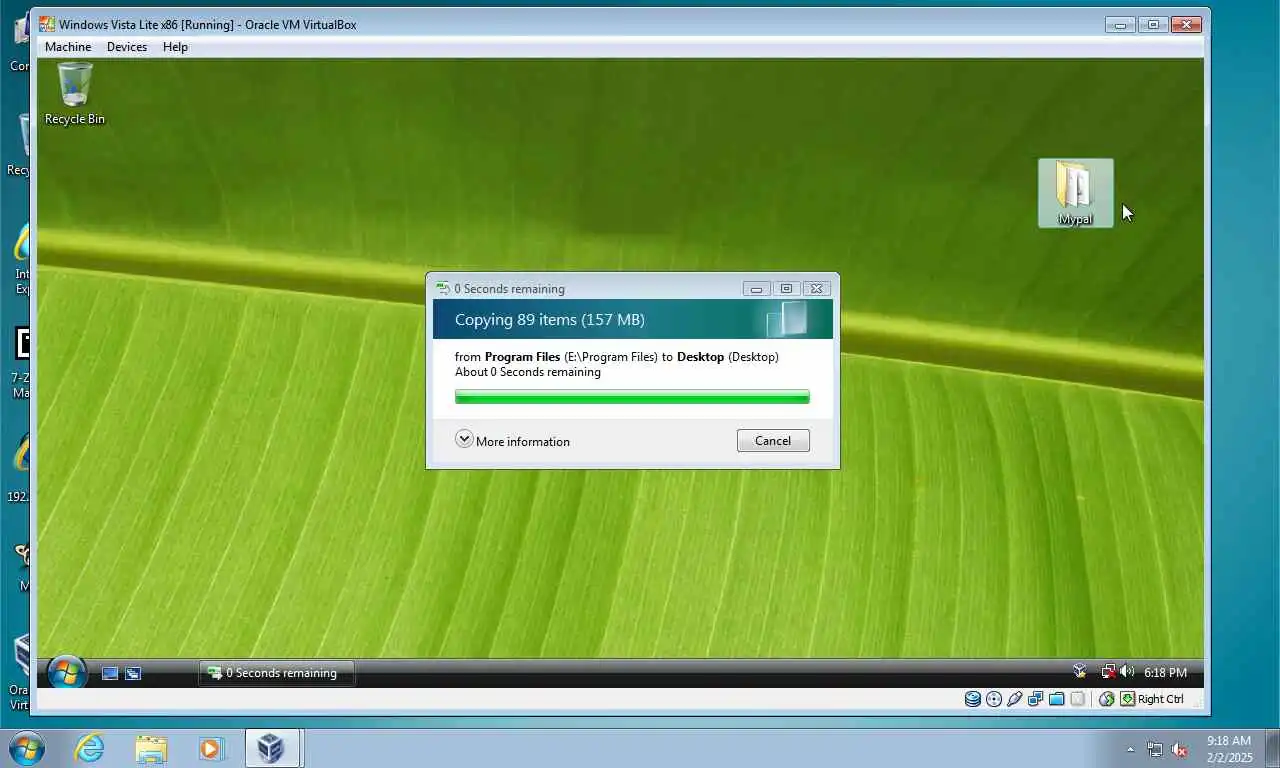Screen dimensions: 1280x768
Task: Click the VirtualBox video capture indicator
Action: [1077, 699]
